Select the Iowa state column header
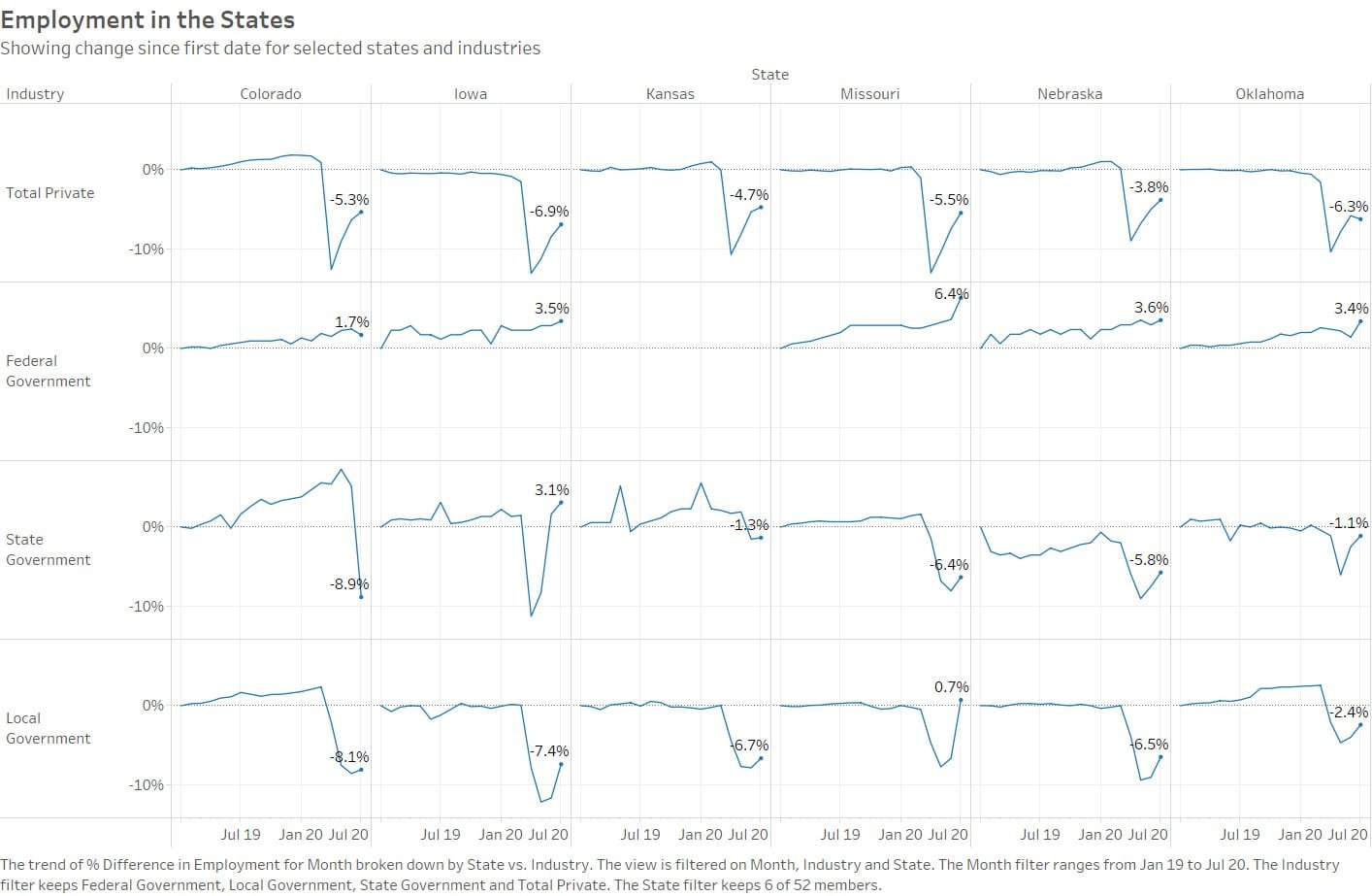Viewport: 1372px width, 896px height. pyautogui.click(x=471, y=94)
